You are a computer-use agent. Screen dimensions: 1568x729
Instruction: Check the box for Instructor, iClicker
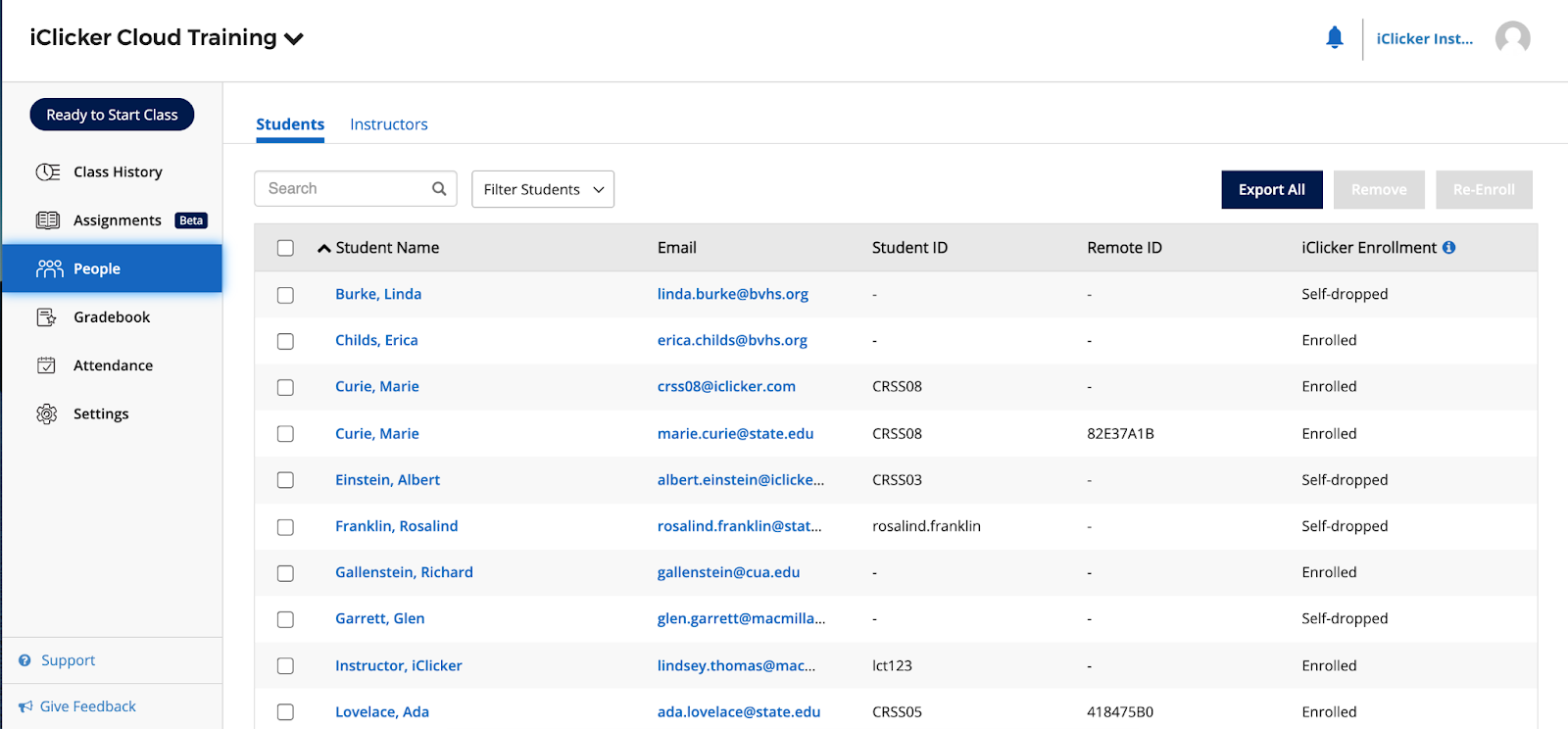pos(285,666)
